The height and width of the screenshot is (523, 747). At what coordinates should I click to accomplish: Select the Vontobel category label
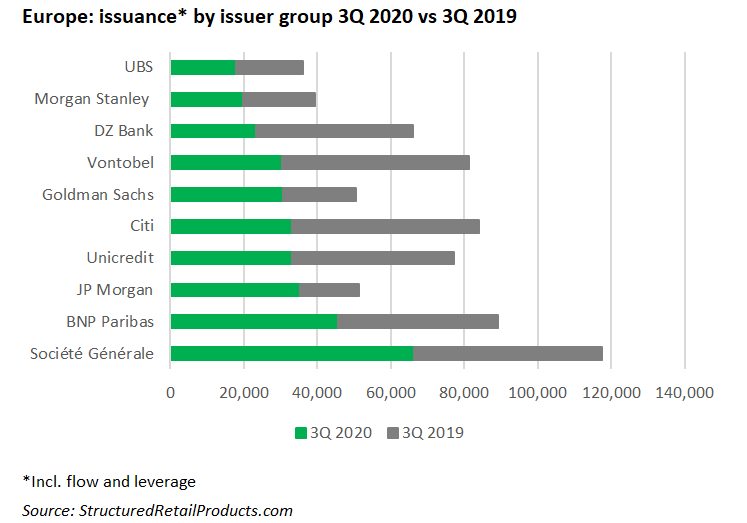120,163
